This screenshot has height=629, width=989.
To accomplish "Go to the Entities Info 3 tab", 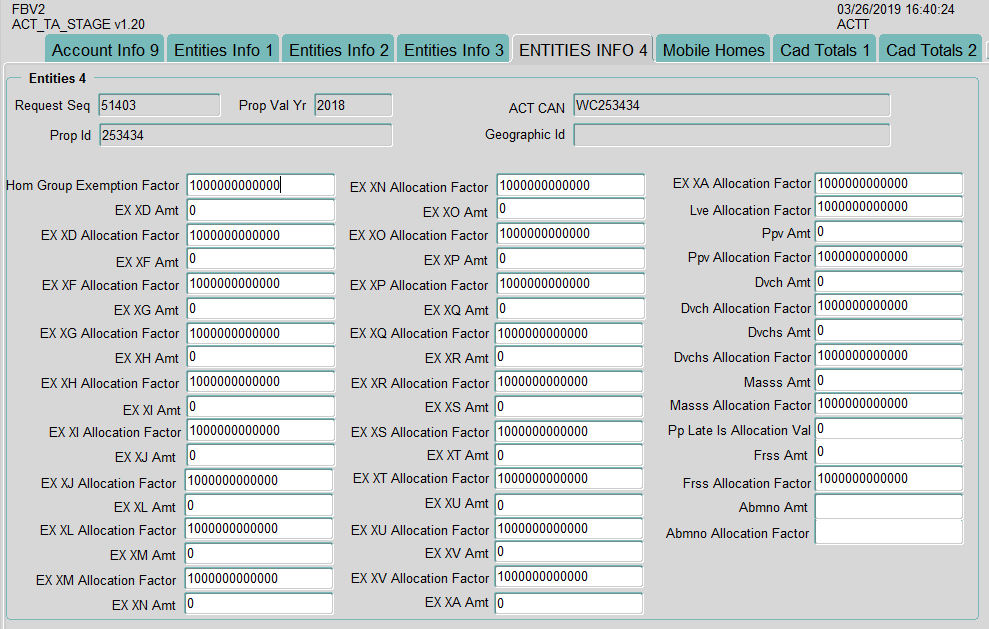I will 454,50.
